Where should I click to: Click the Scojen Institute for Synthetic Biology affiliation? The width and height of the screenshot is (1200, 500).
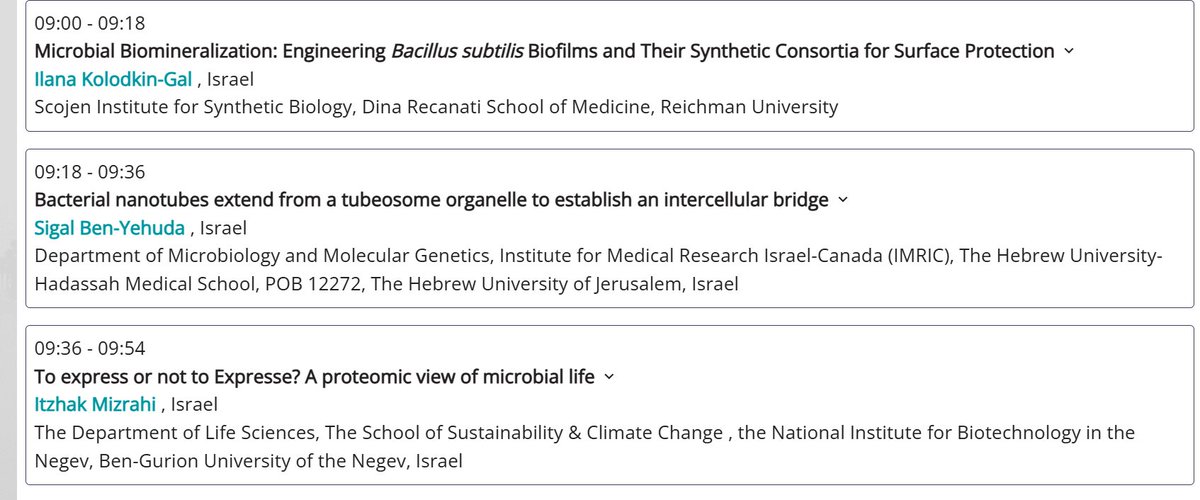(436, 106)
